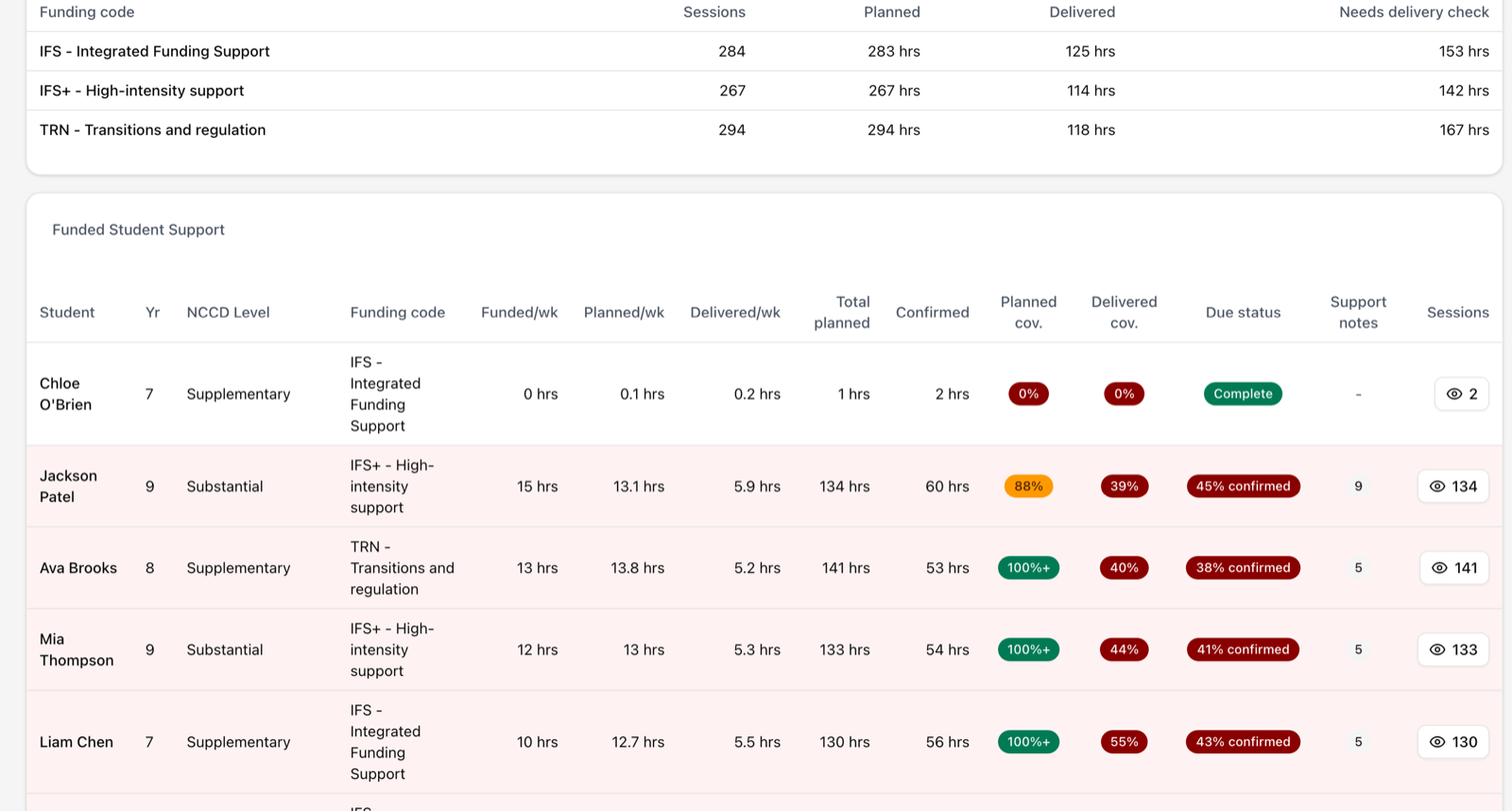Viewport: 1512px width, 811px height.
Task: Click the Total planned column header
Action: pos(842,313)
